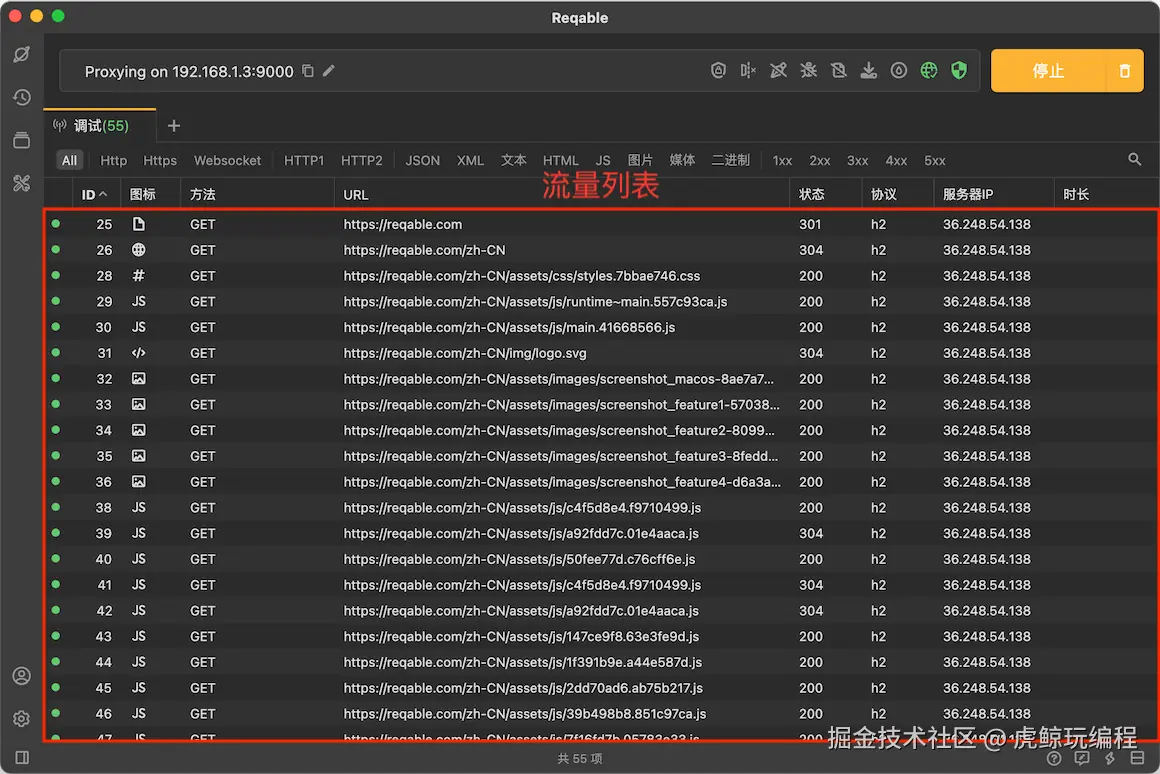Open the History panel in the left sidebar
The height and width of the screenshot is (774, 1160).
click(x=21, y=97)
